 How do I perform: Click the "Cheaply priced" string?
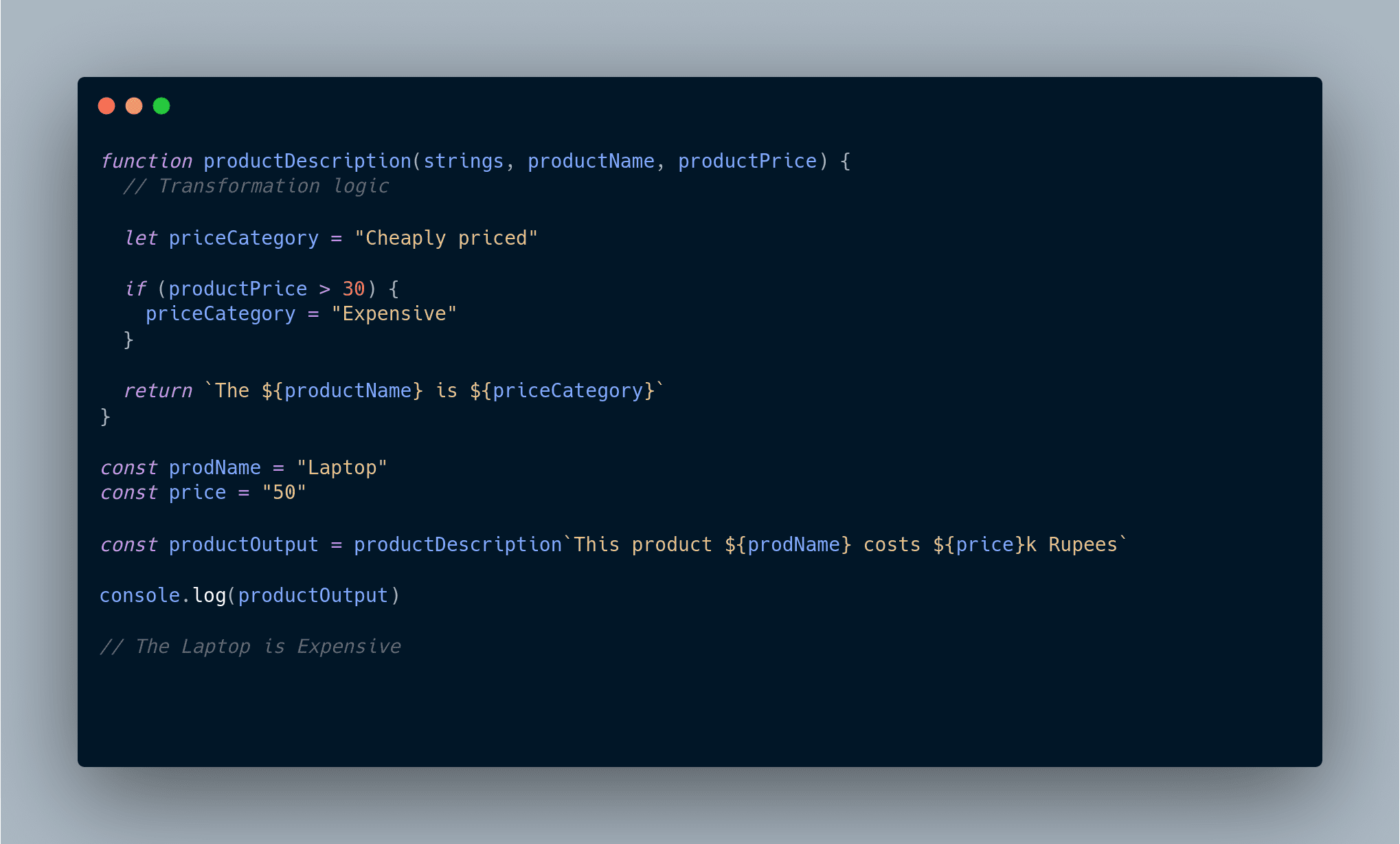446,238
